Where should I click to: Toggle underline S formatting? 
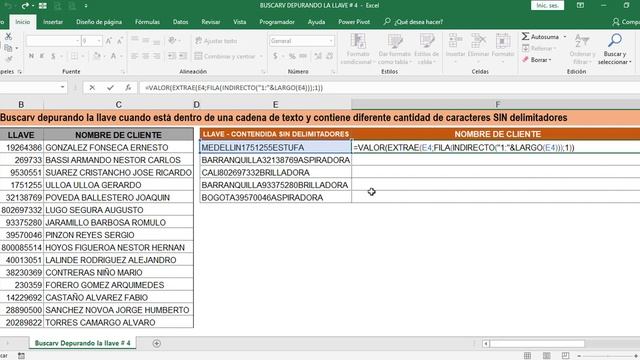tap(53, 56)
